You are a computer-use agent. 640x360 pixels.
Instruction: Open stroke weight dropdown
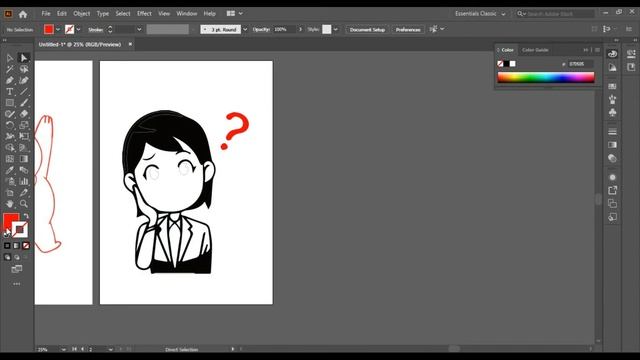pyautogui.click(x=139, y=29)
